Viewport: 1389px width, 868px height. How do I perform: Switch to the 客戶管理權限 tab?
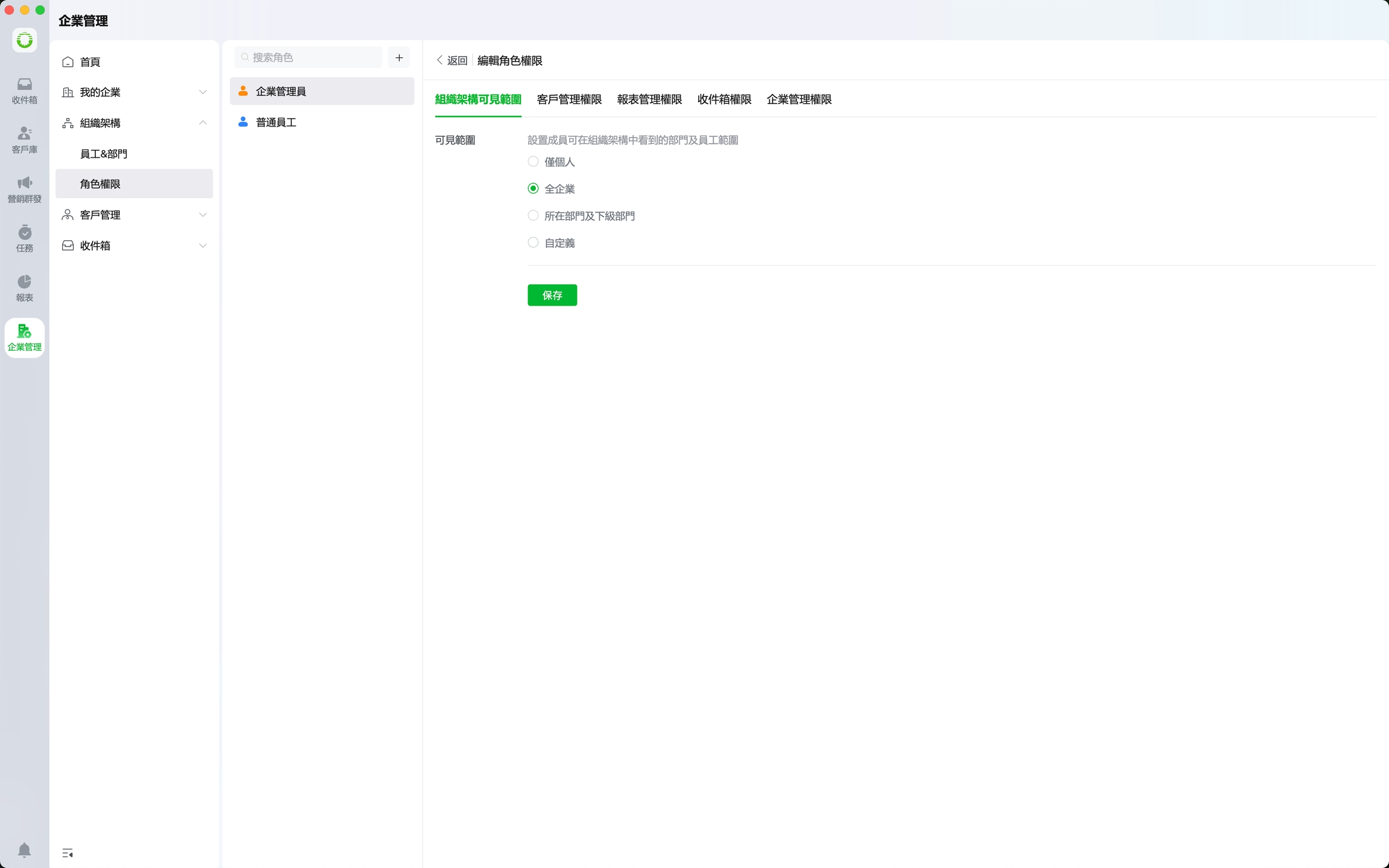[x=569, y=99]
